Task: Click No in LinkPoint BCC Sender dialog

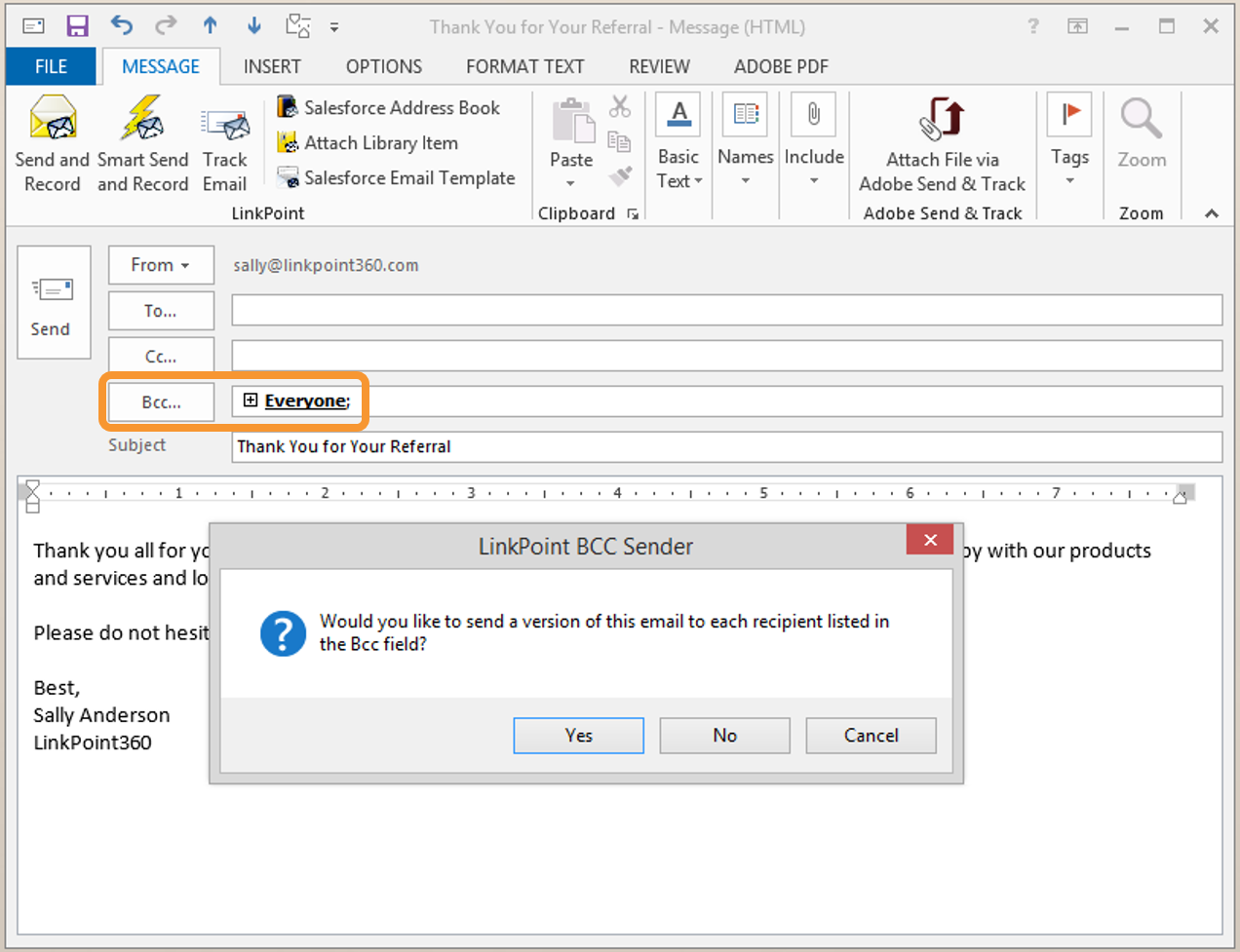Action: click(x=724, y=736)
